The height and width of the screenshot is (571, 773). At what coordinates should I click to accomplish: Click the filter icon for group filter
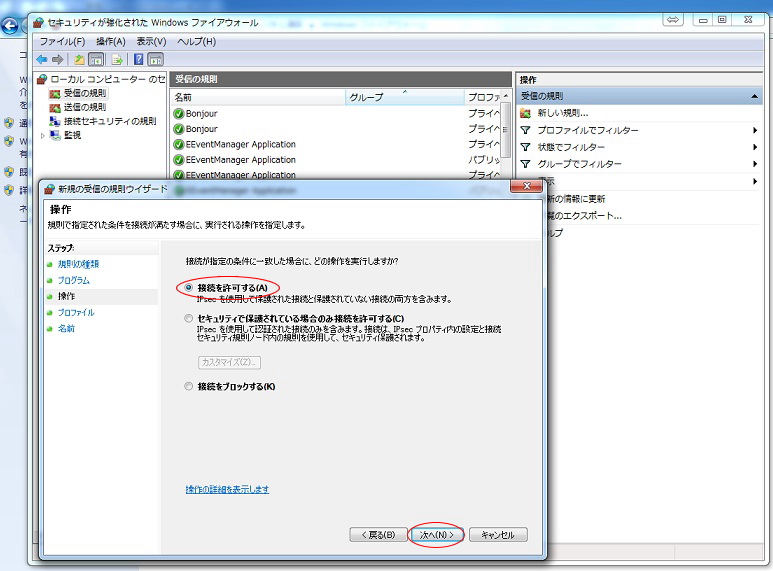[526, 164]
